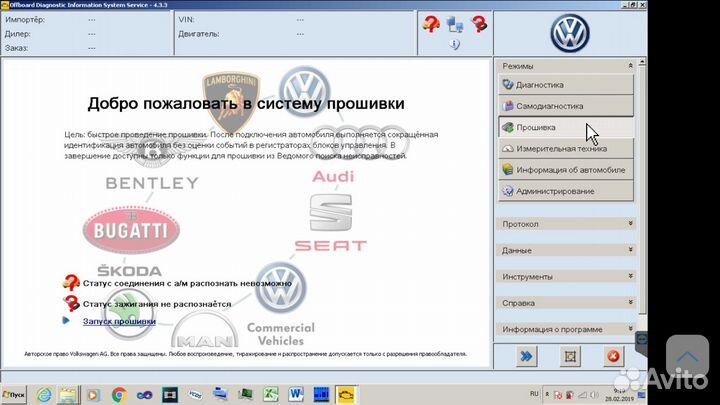The width and height of the screenshot is (720, 405).
Task: Click 'Статус зажигания не распознаётся' text
Action: click(x=157, y=304)
